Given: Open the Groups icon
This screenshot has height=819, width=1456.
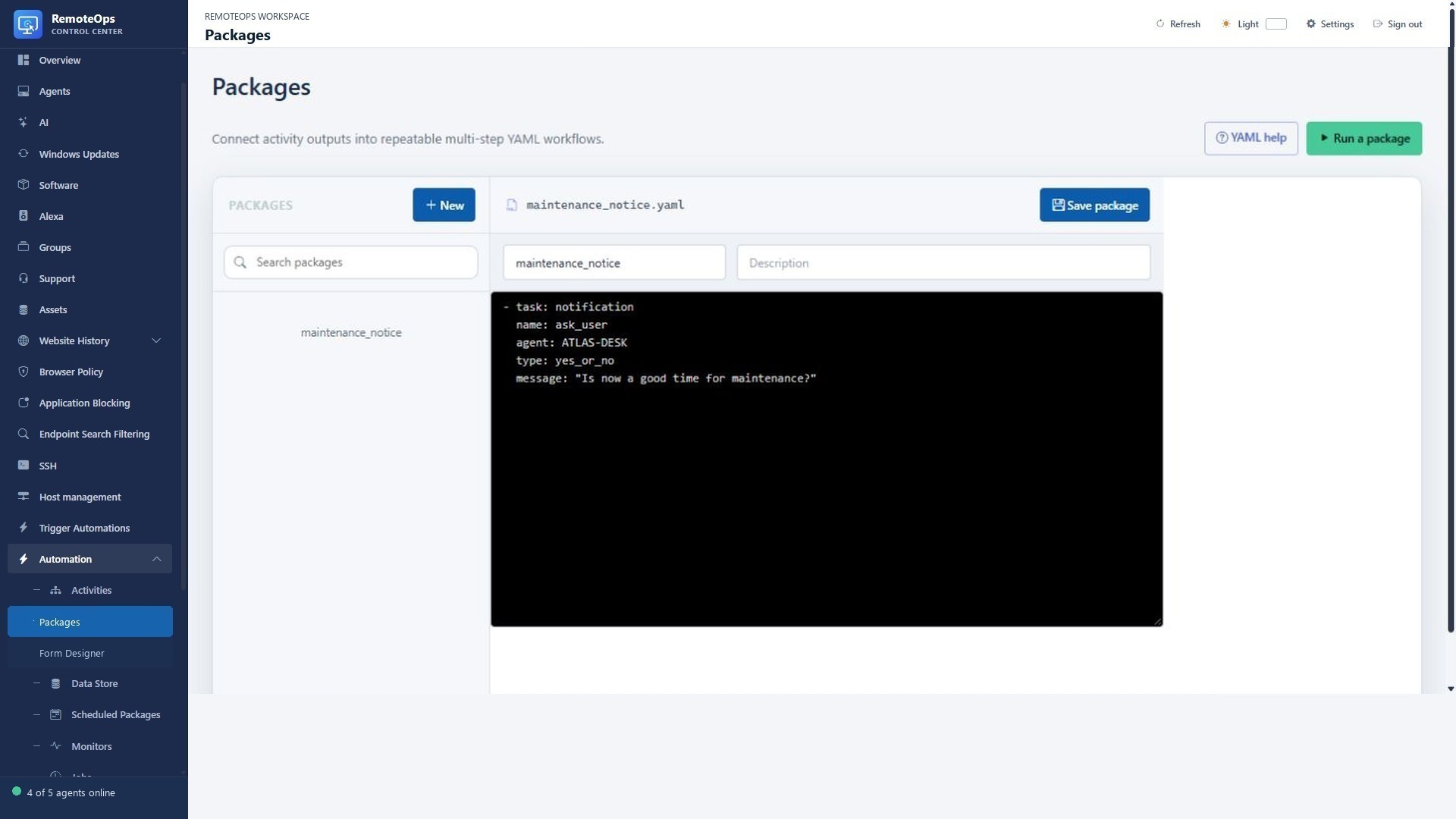Looking at the screenshot, I should click(24, 247).
